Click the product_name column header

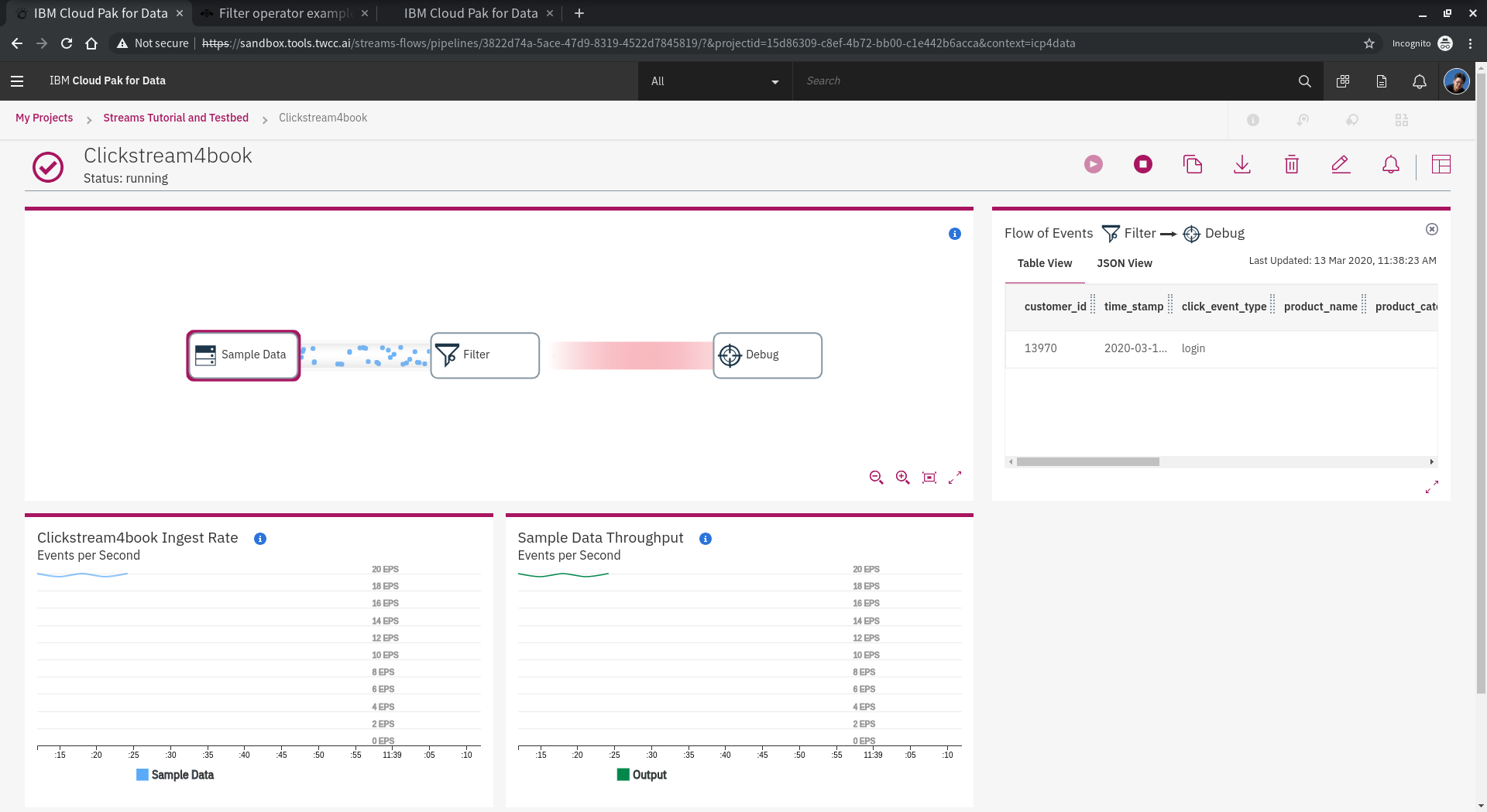pos(1320,307)
